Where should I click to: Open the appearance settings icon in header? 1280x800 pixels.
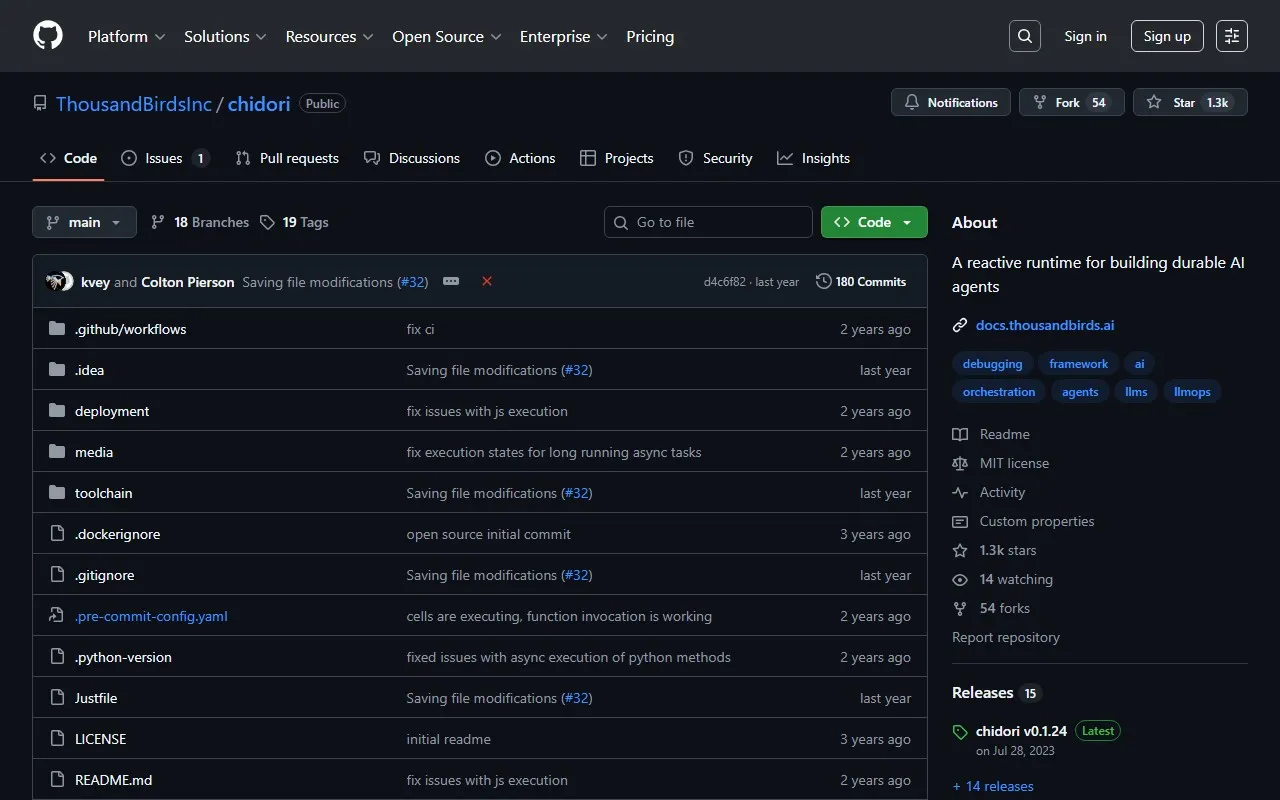click(x=1232, y=36)
